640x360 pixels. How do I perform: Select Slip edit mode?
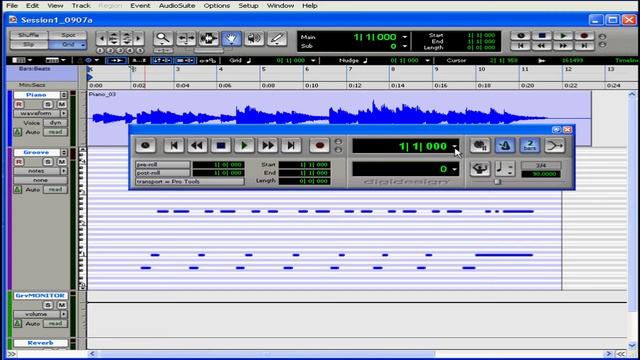29,44
